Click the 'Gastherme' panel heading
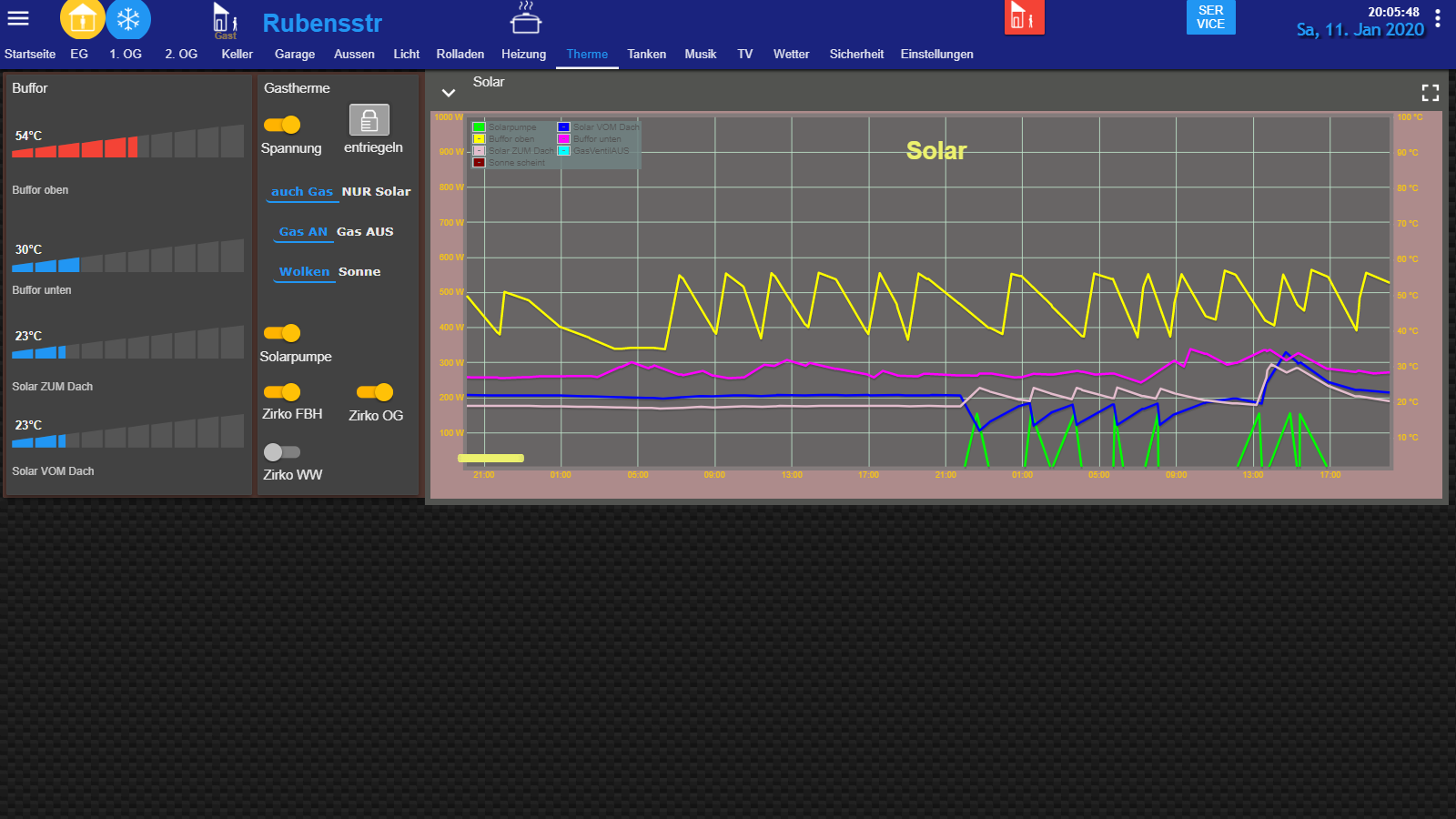The width and height of the screenshot is (1456, 819). click(297, 88)
